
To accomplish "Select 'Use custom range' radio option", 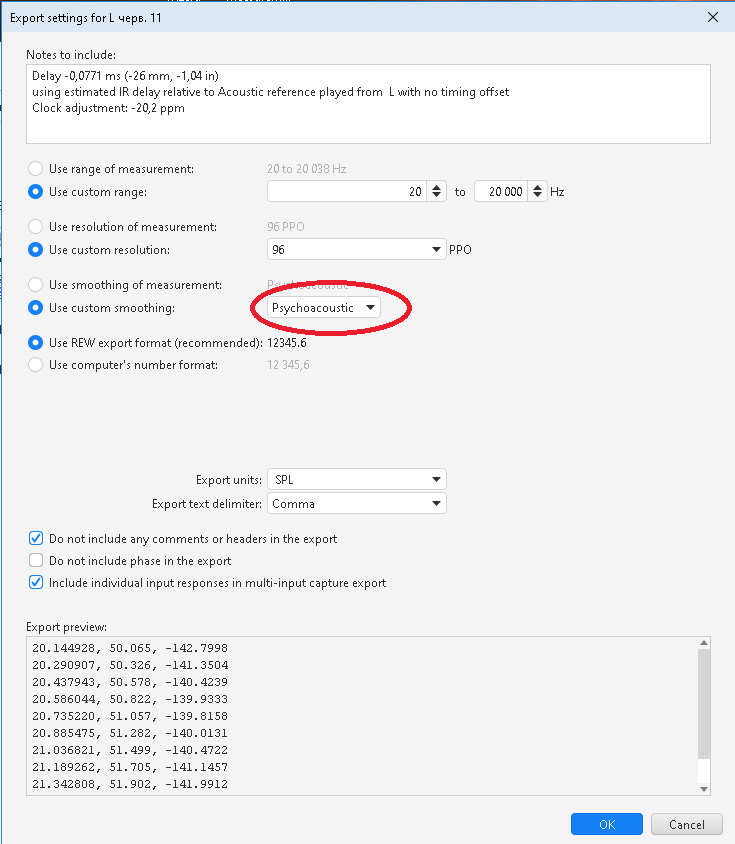I will point(37,191).
